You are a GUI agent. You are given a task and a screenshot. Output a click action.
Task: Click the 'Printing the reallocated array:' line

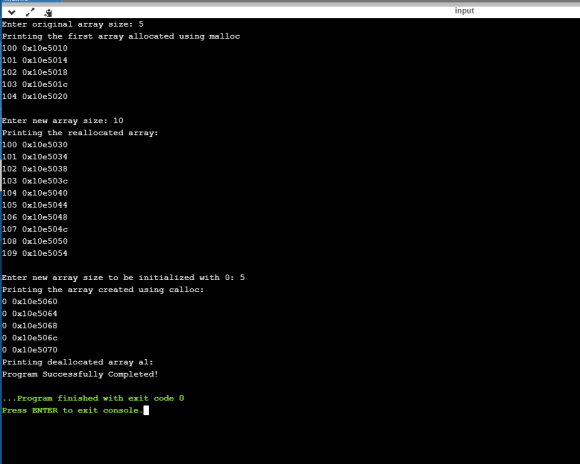pyautogui.click(x=80, y=133)
